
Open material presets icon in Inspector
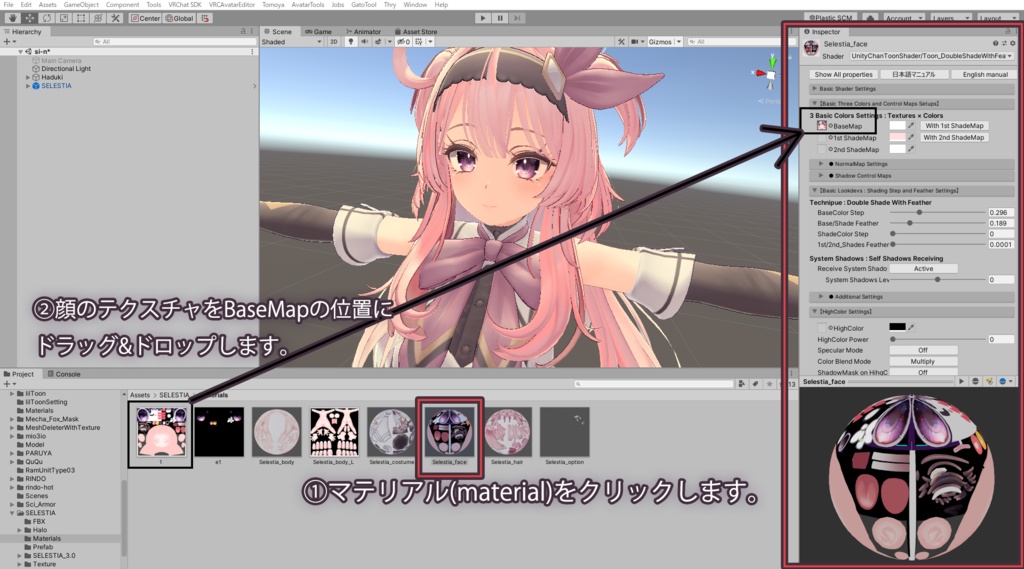1004,44
